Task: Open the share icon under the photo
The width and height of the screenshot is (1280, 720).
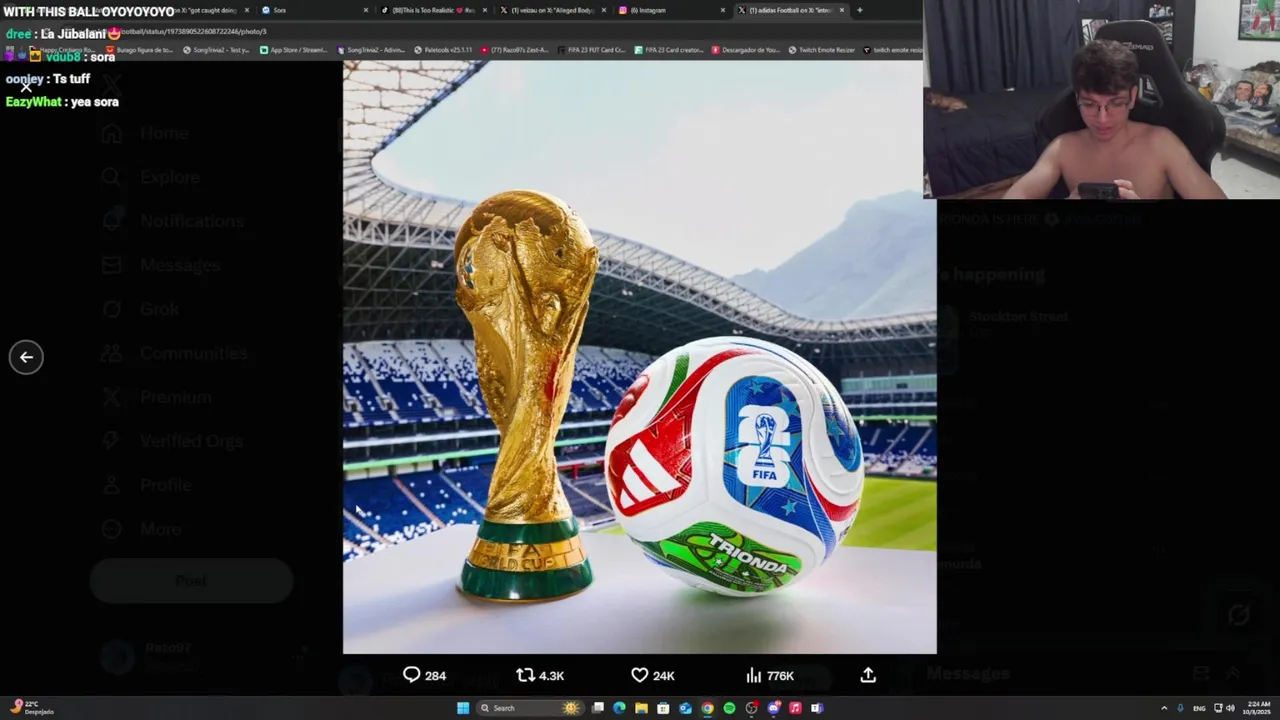Action: (x=868, y=676)
